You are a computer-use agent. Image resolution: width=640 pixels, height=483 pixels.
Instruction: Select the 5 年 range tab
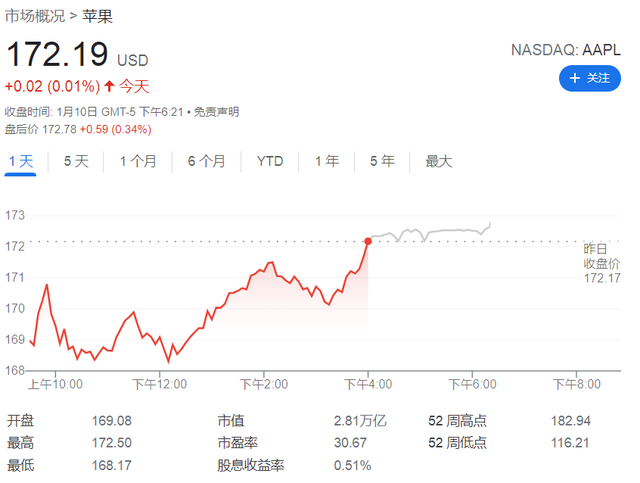[x=382, y=161]
